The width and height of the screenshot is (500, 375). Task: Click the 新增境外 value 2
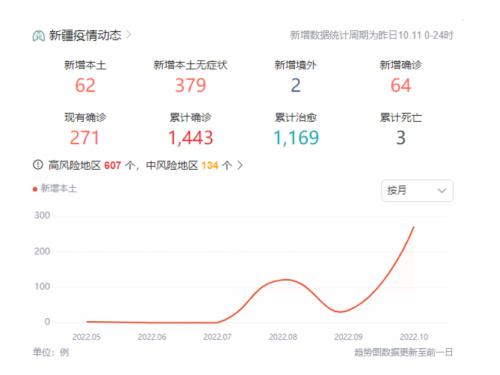coord(296,85)
